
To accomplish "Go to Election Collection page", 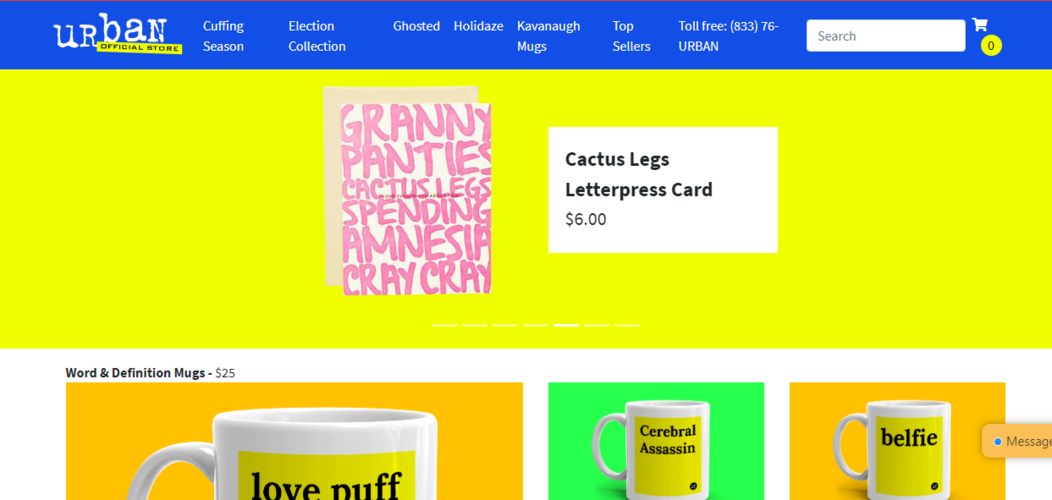I will (x=317, y=36).
